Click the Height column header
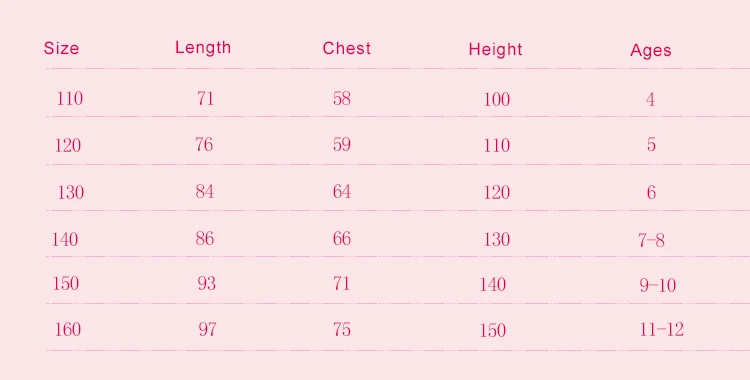 coord(495,49)
